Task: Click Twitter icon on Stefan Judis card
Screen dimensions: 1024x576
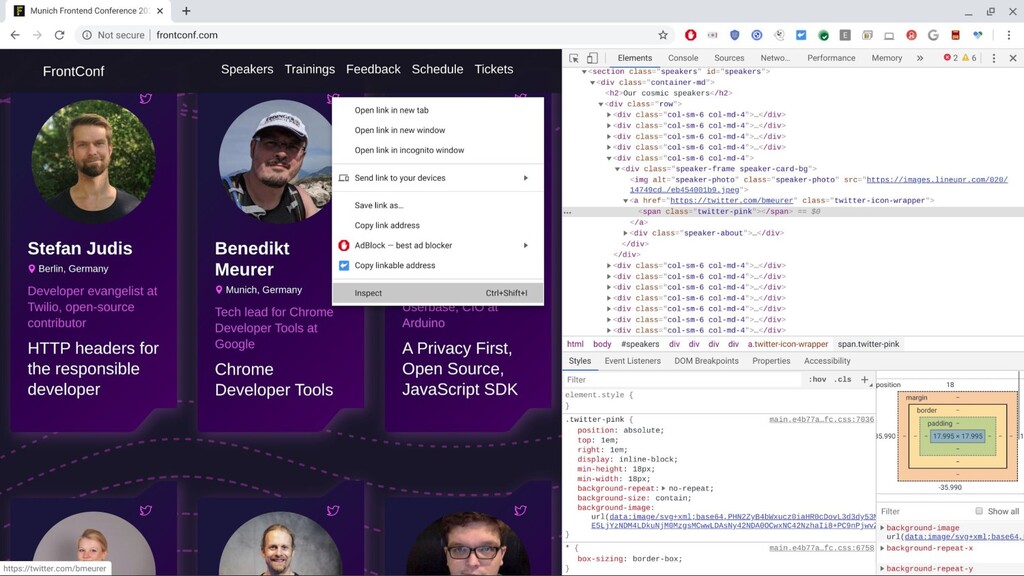Action: (146, 99)
